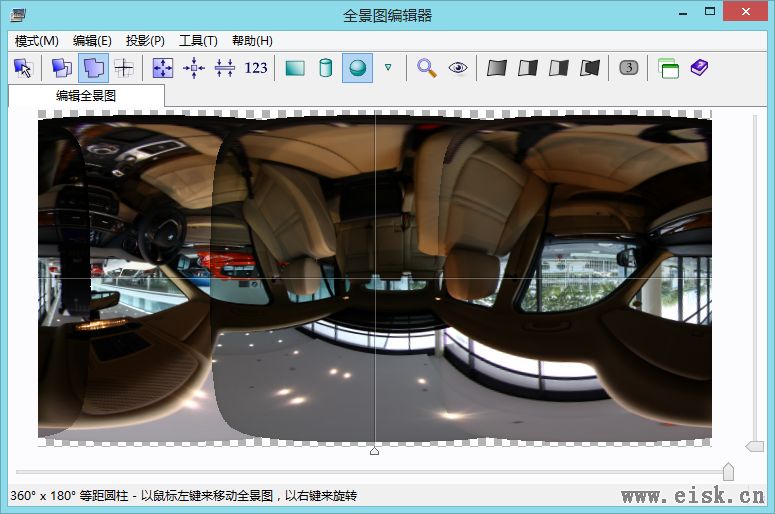Select the cylinder projection icon

click(325, 68)
